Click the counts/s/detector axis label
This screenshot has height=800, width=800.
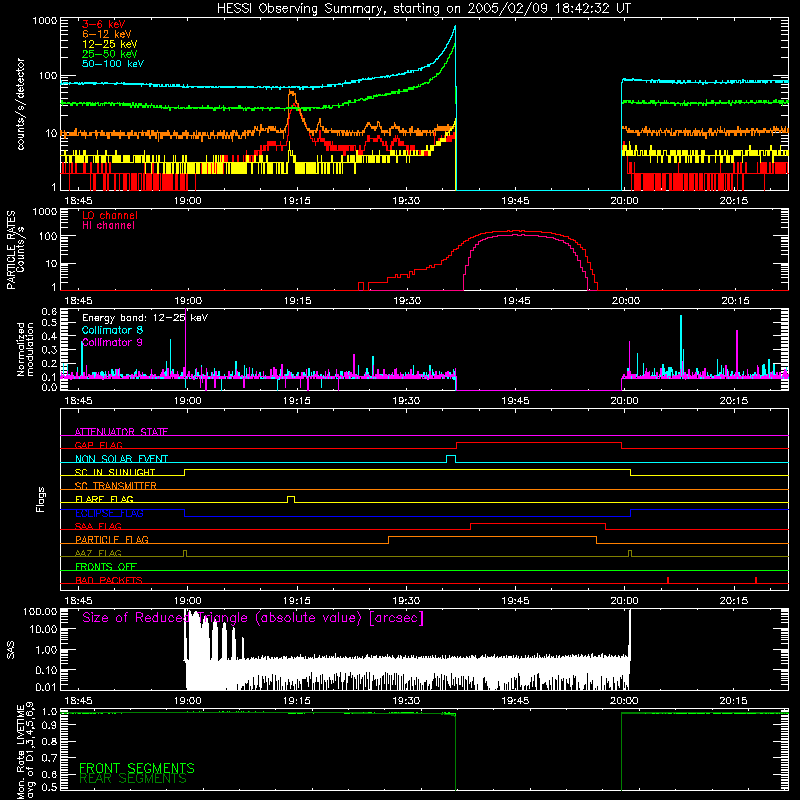pos(21,104)
